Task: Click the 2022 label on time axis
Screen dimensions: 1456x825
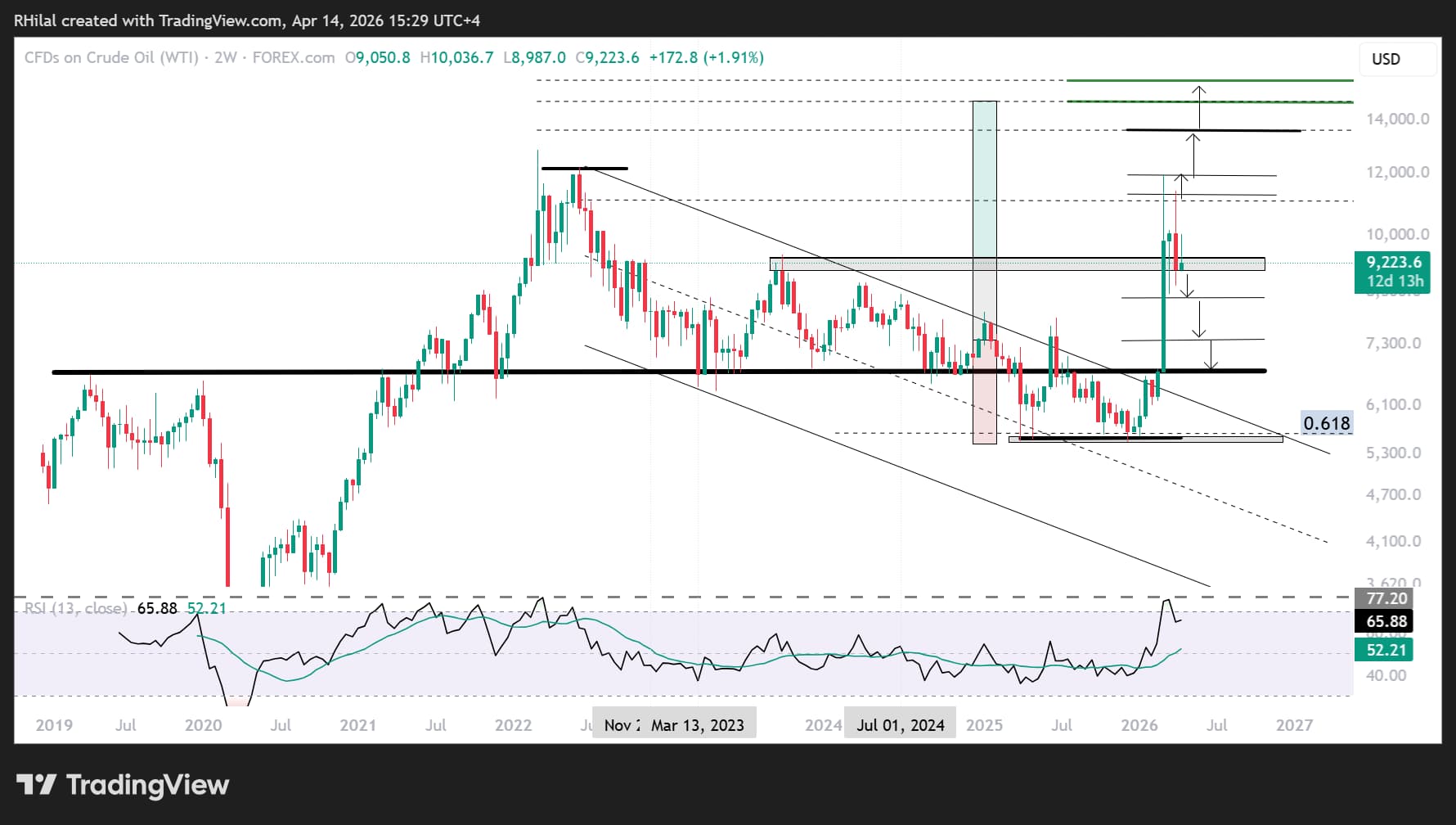Action: [514, 725]
